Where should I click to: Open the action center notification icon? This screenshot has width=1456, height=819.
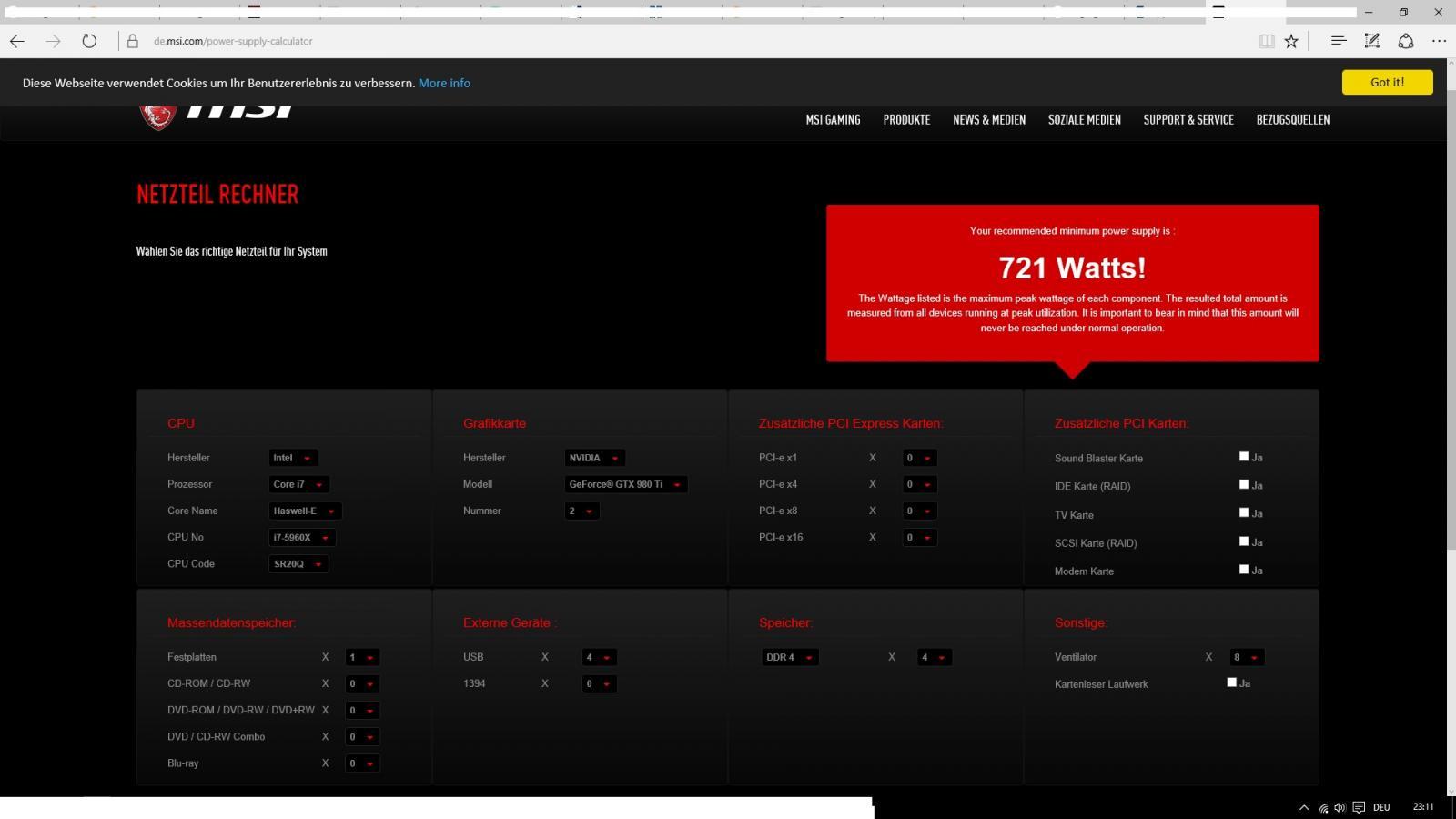coord(1359,807)
